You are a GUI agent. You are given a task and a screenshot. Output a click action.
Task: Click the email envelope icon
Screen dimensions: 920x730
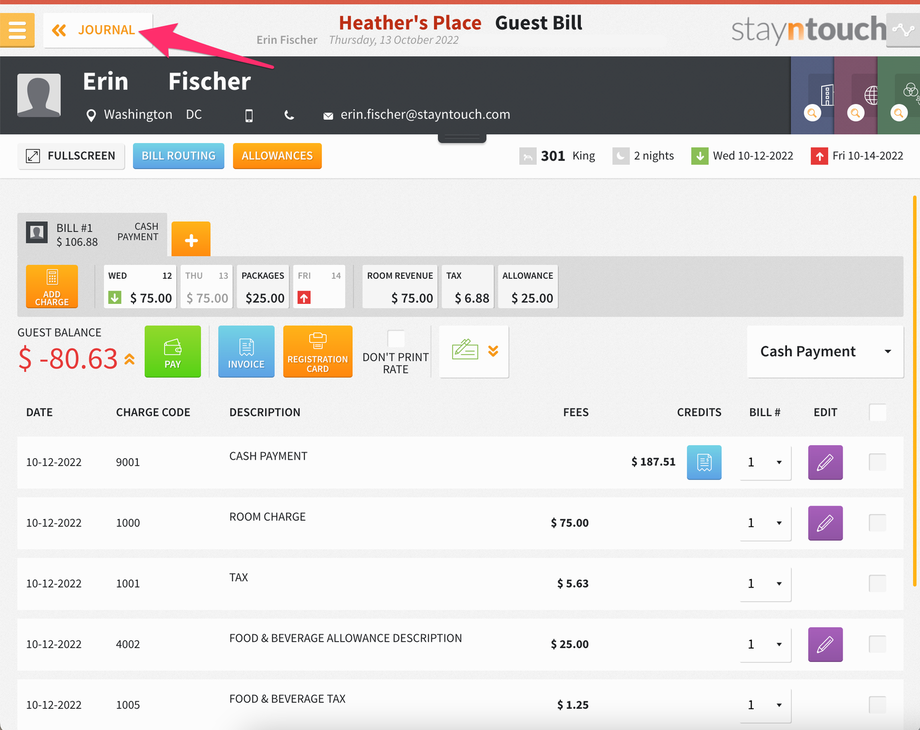tap(328, 116)
